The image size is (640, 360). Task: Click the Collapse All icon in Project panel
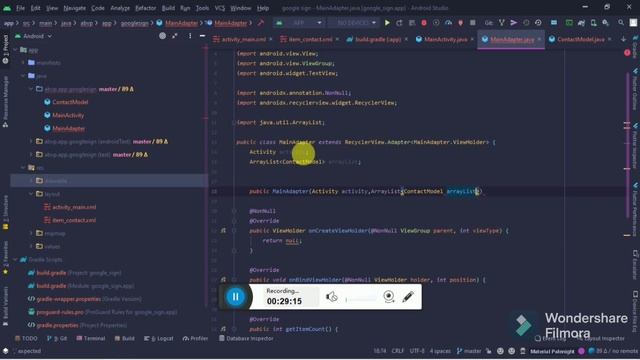[x=175, y=36]
